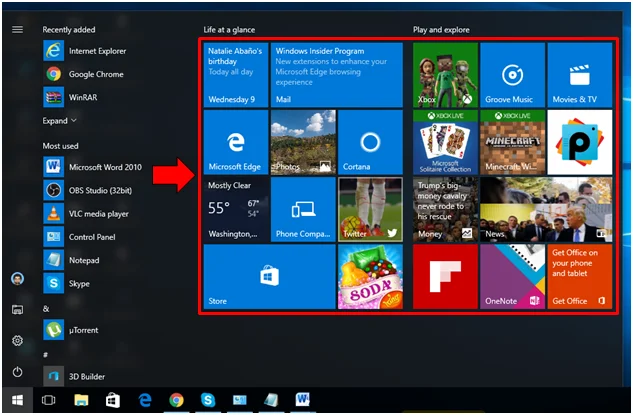Open File Explorer in the Start sidebar
The width and height of the screenshot is (633, 415).
click(x=17, y=310)
